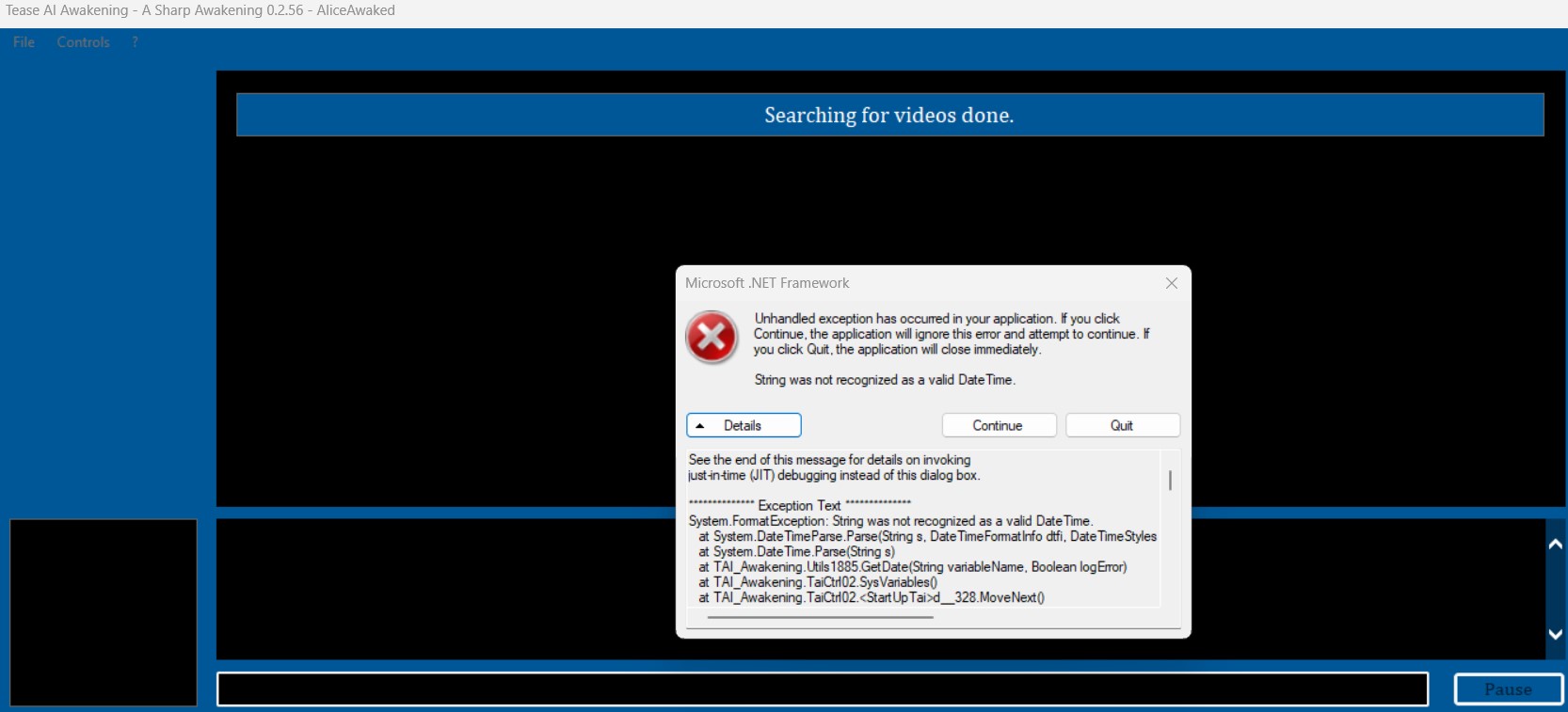Click the 'just-in-time (JIT) debugging' text line

[834, 475]
